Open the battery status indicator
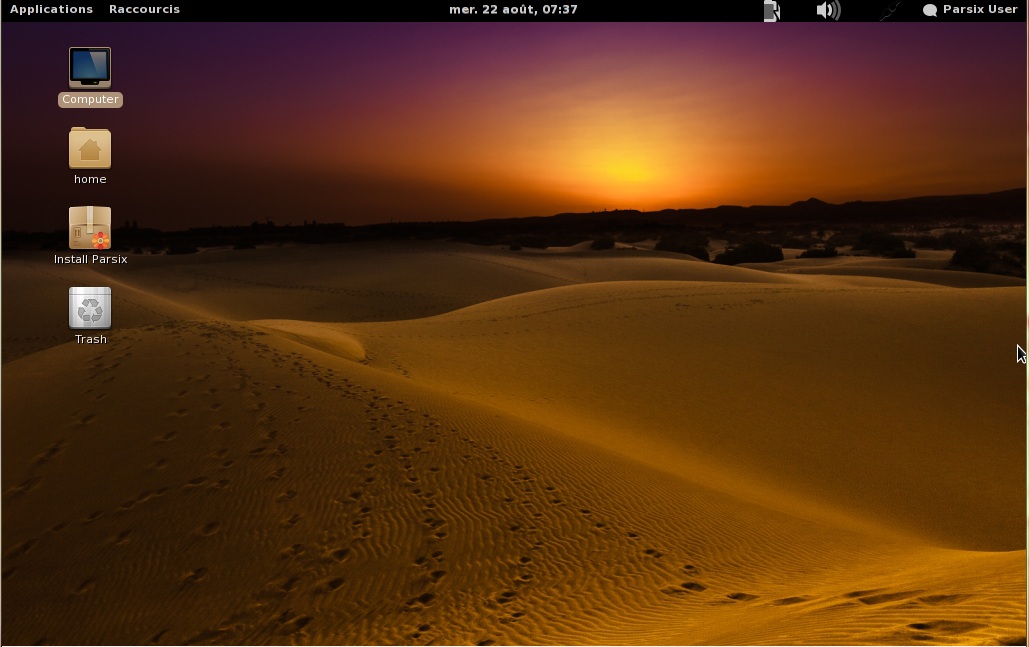This screenshot has width=1029, height=647. tap(772, 10)
